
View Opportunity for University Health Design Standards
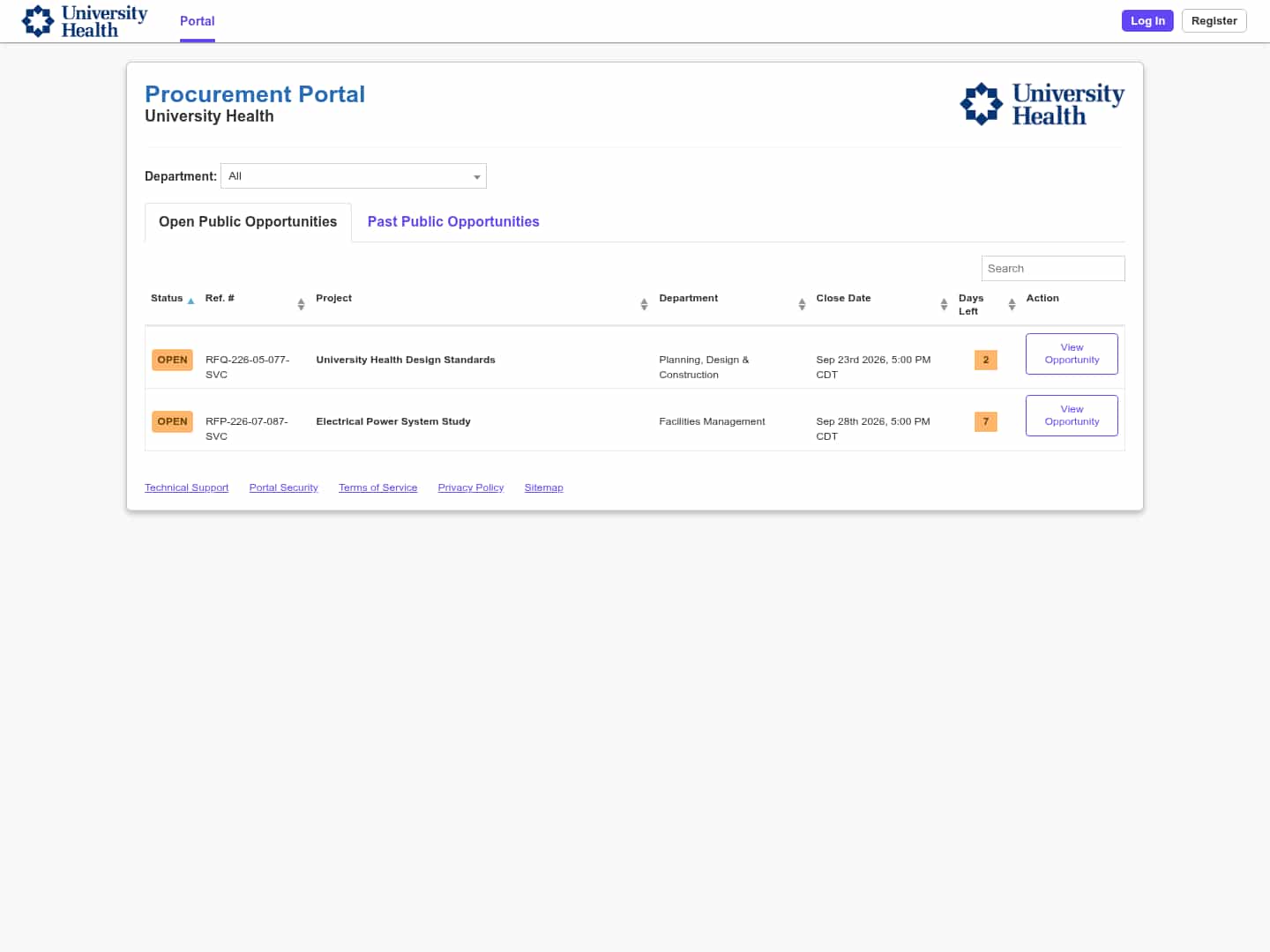[x=1072, y=353]
